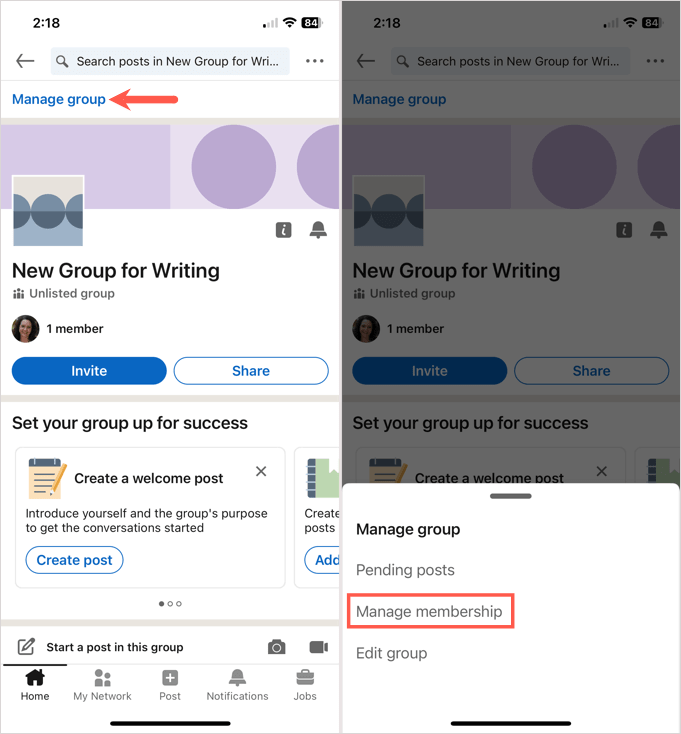Screen dimensions: 681x734
Task: Tap the group info icon on left screen
Action: pos(284,230)
